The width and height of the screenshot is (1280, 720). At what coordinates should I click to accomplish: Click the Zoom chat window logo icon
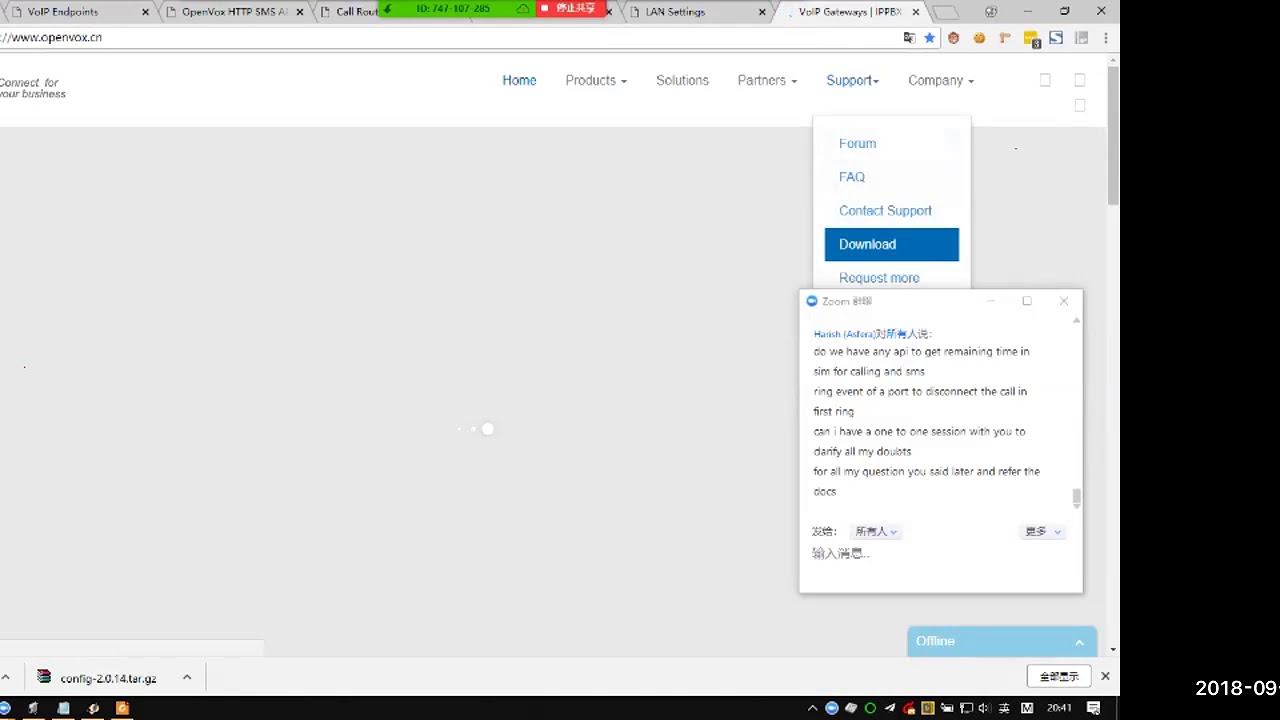pos(812,301)
